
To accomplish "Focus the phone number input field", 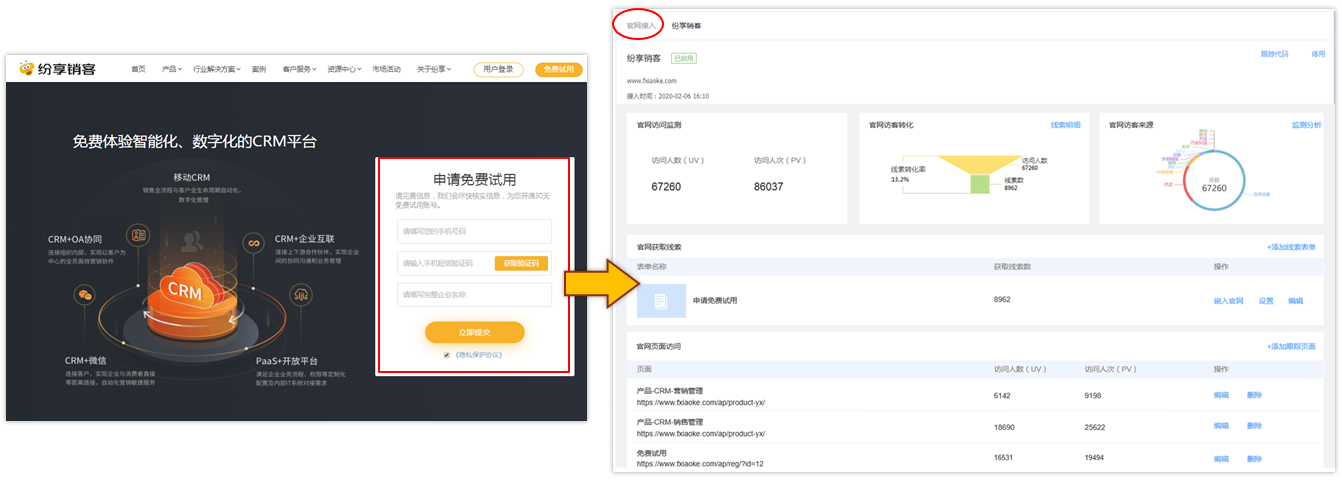I will [474, 231].
